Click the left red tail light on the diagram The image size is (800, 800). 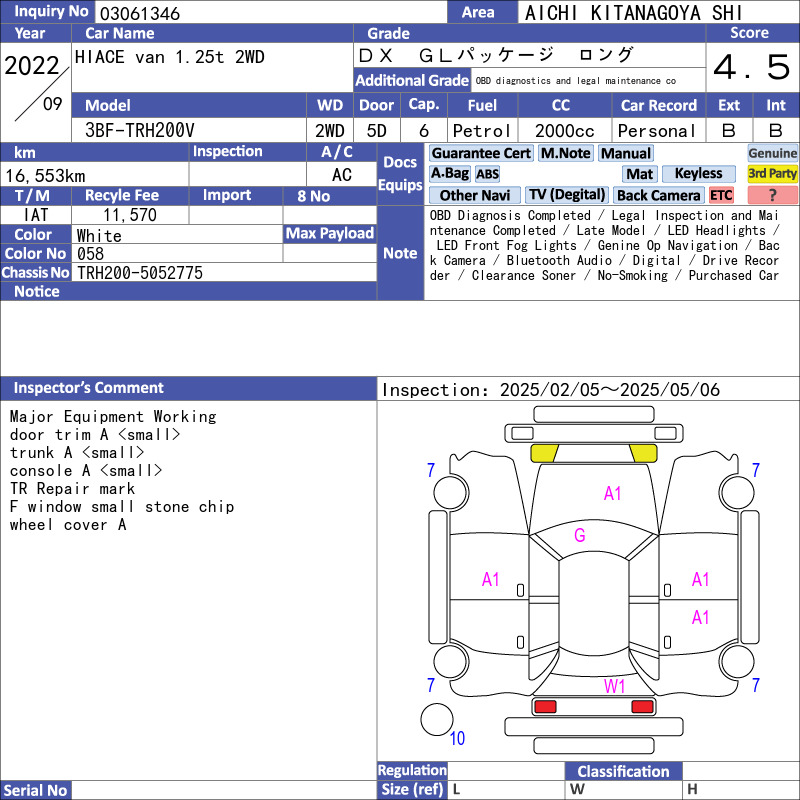(x=545, y=707)
